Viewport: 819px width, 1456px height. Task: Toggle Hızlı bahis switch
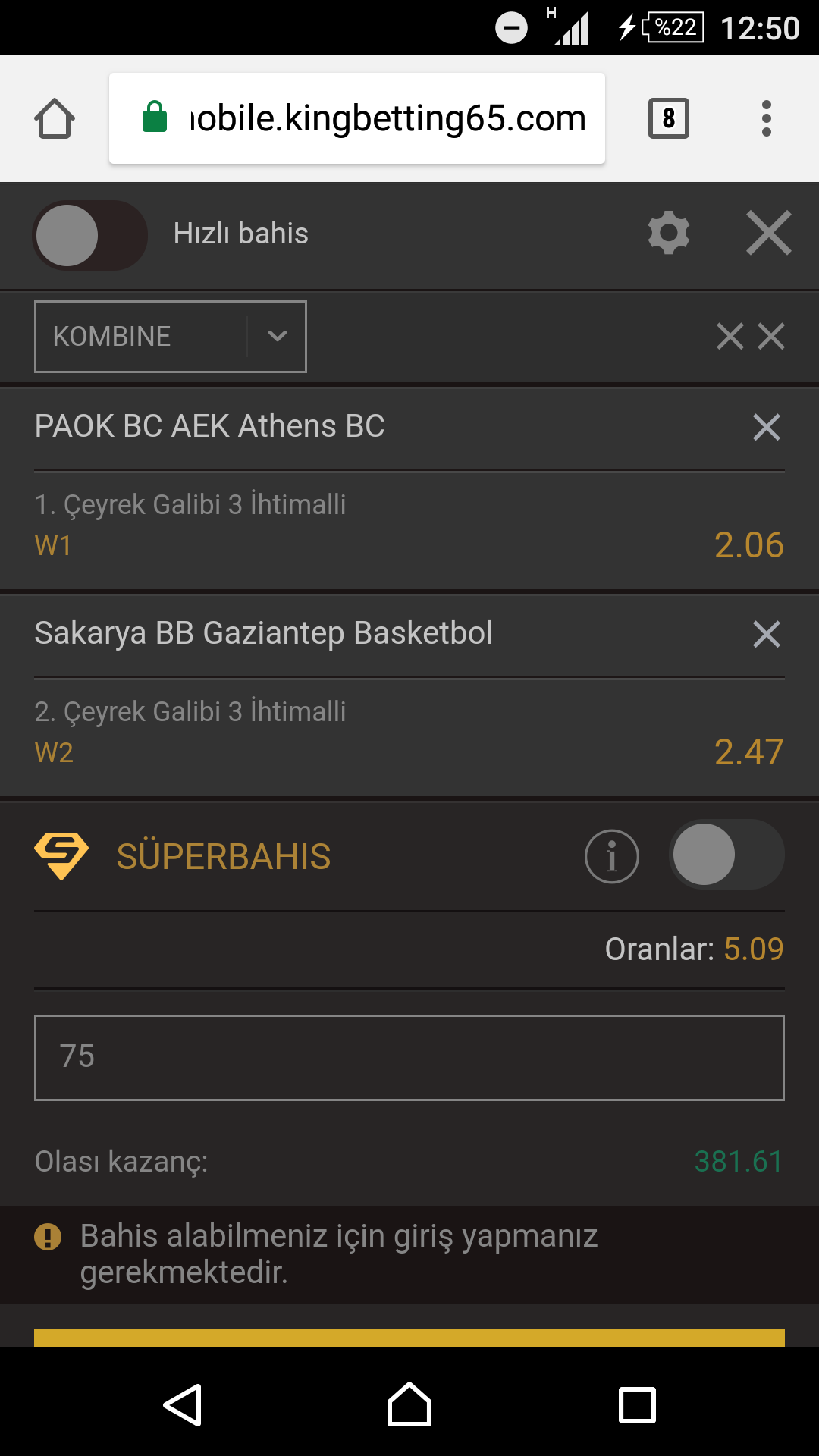(89, 235)
